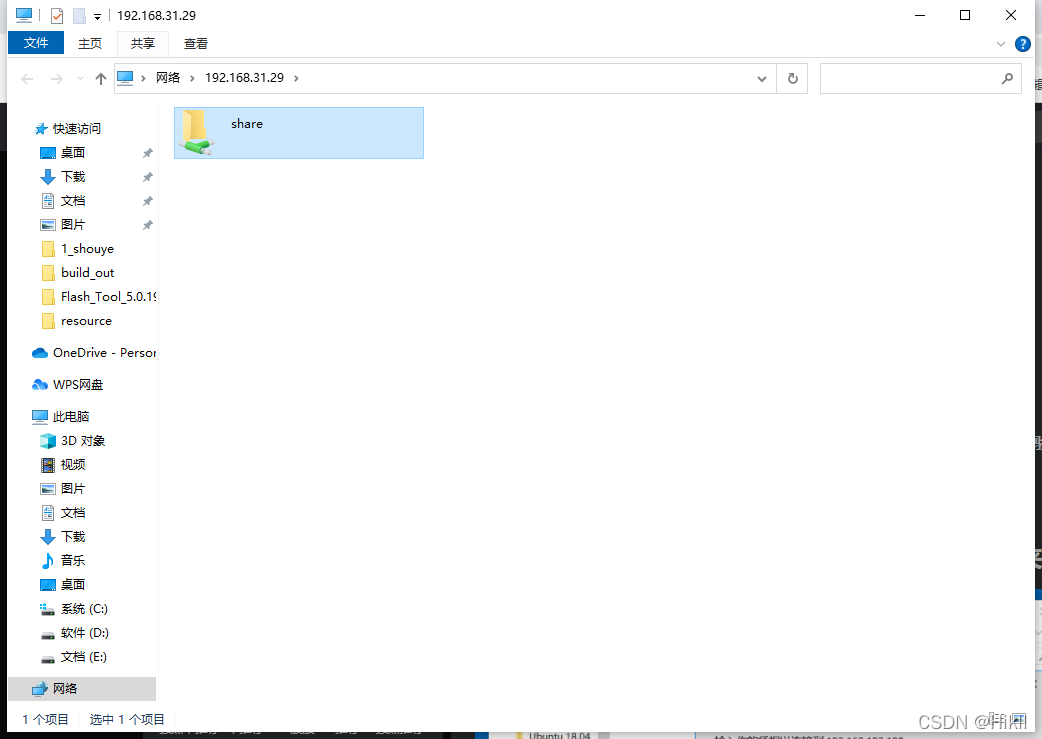Open 3D 对象 under This PC
The height and width of the screenshot is (739, 1042).
tap(82, 441)
